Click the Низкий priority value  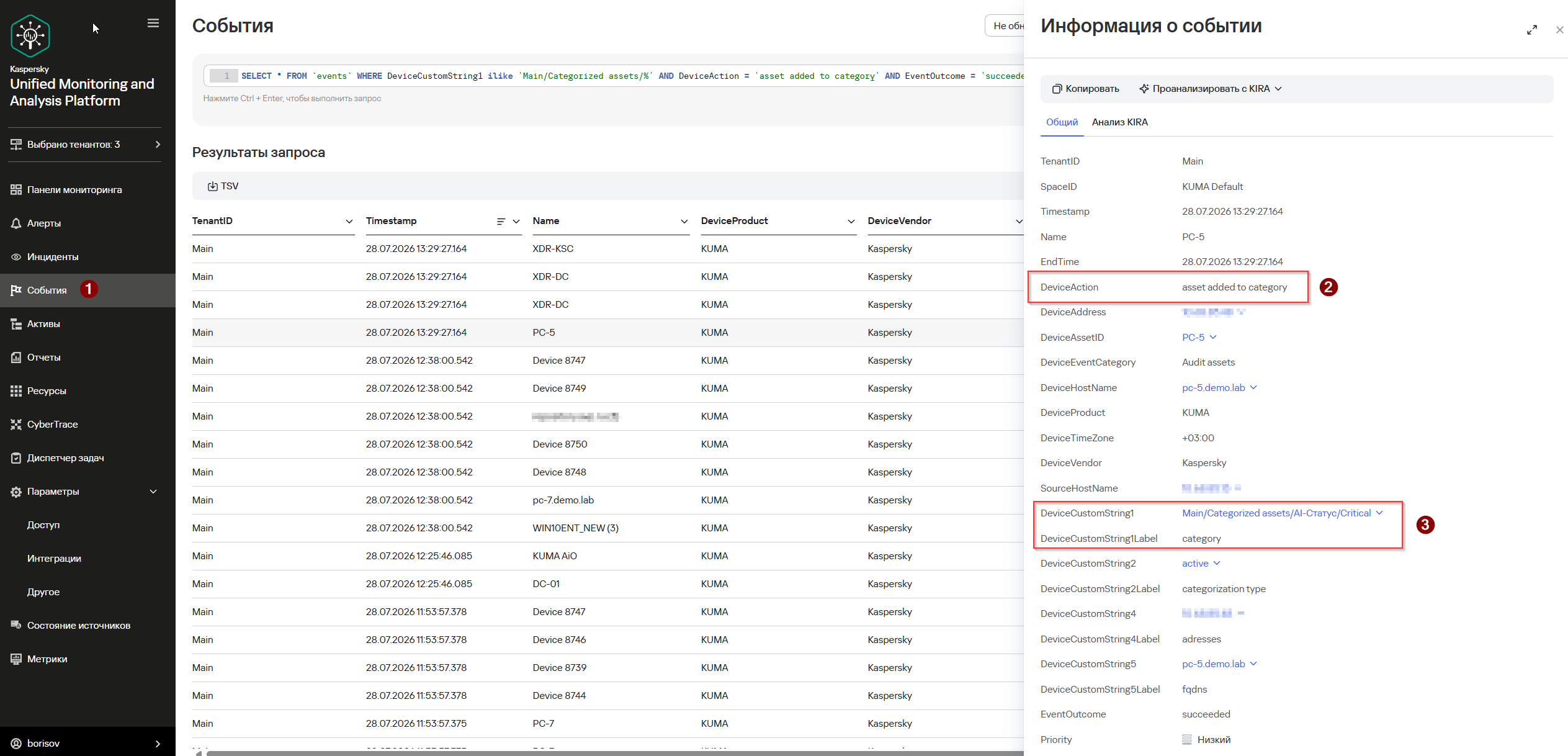tap(1214, 740)
